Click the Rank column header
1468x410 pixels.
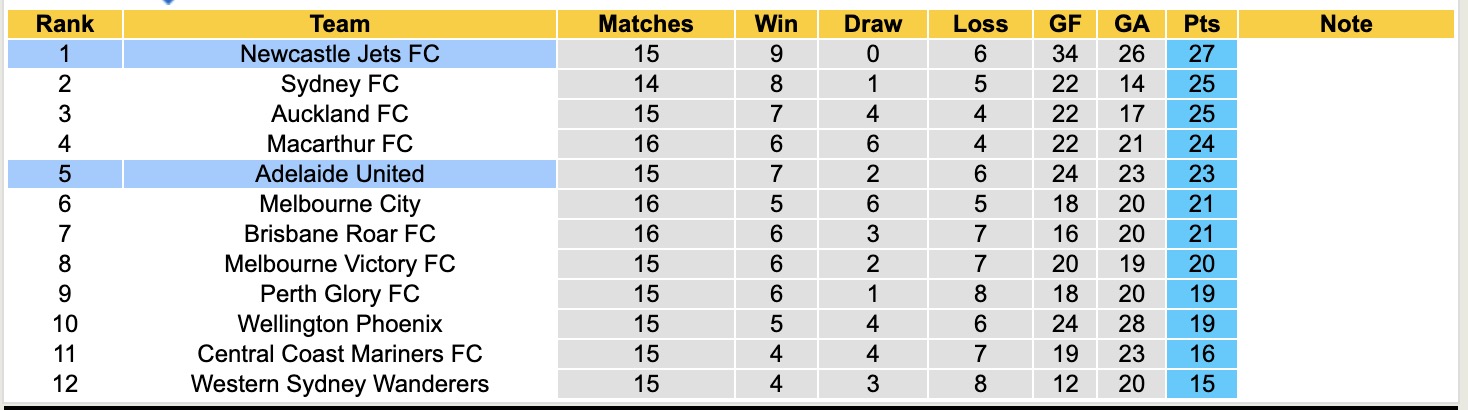pos(64,24)
